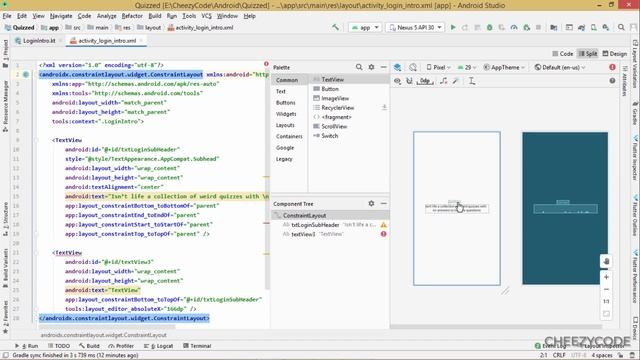This screenshot has width=640, height=360.
Task: Open the VCS menu
Action: (207, 16)
